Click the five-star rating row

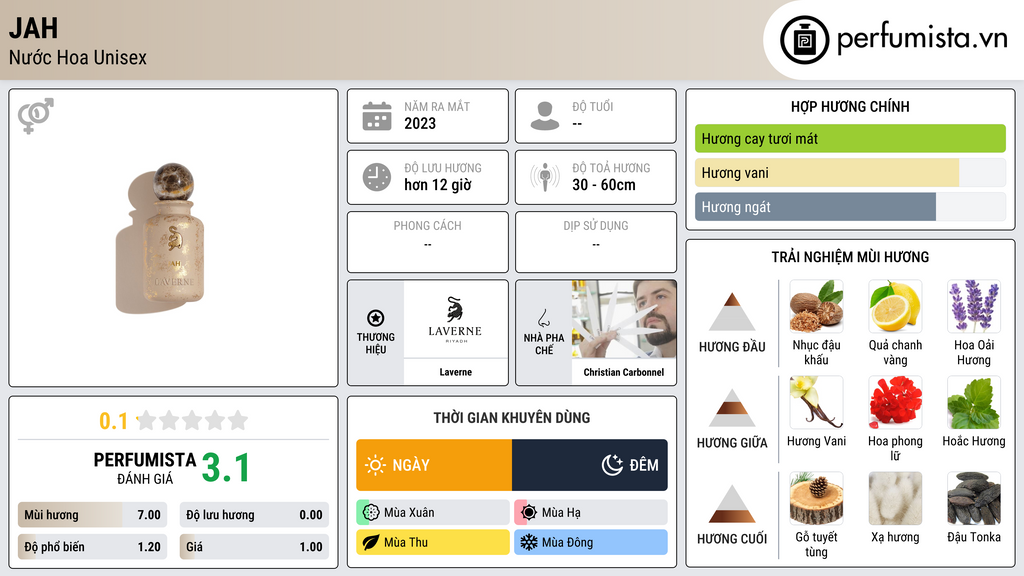click(x=192, y=420)
